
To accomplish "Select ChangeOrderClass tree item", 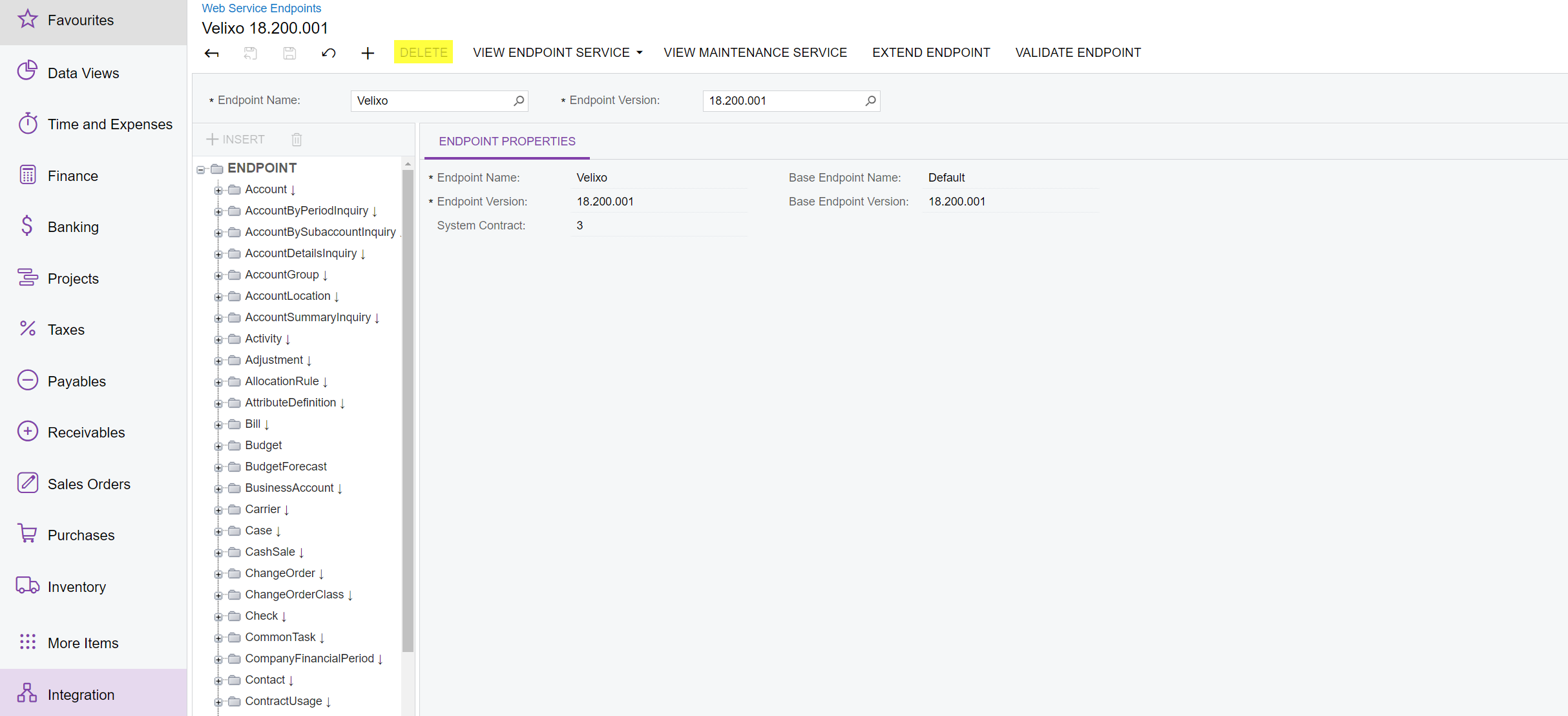I will coord(295,595).
